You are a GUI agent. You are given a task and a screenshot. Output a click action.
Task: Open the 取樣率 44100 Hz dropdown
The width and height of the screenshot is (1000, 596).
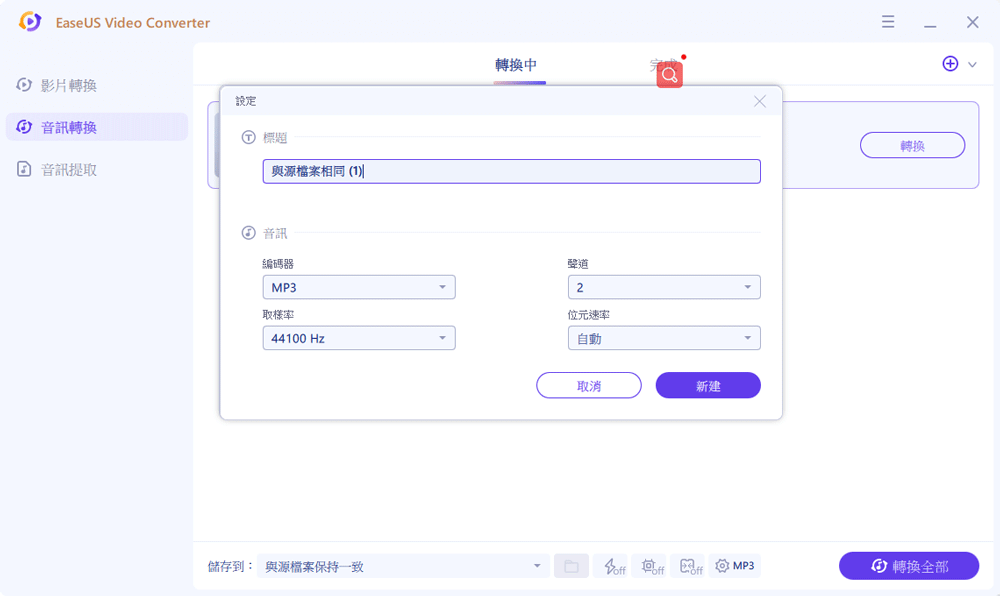pos(358,339)
